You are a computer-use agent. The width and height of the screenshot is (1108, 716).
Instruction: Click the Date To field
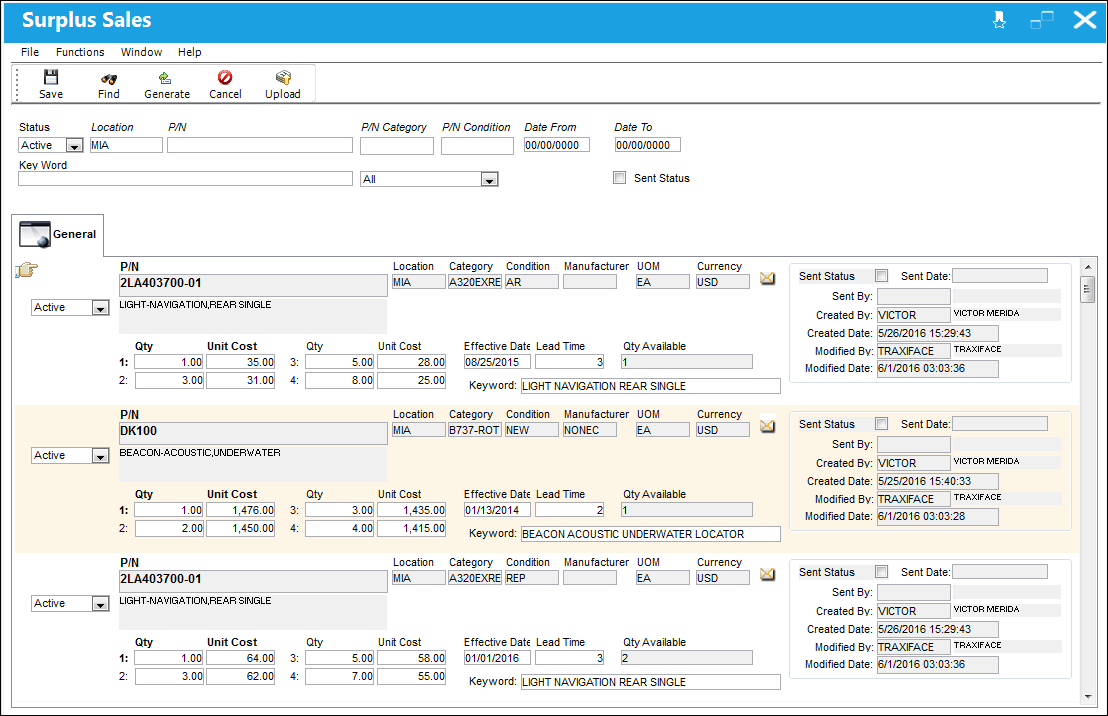pyautogui.click(x=647, y=145)
